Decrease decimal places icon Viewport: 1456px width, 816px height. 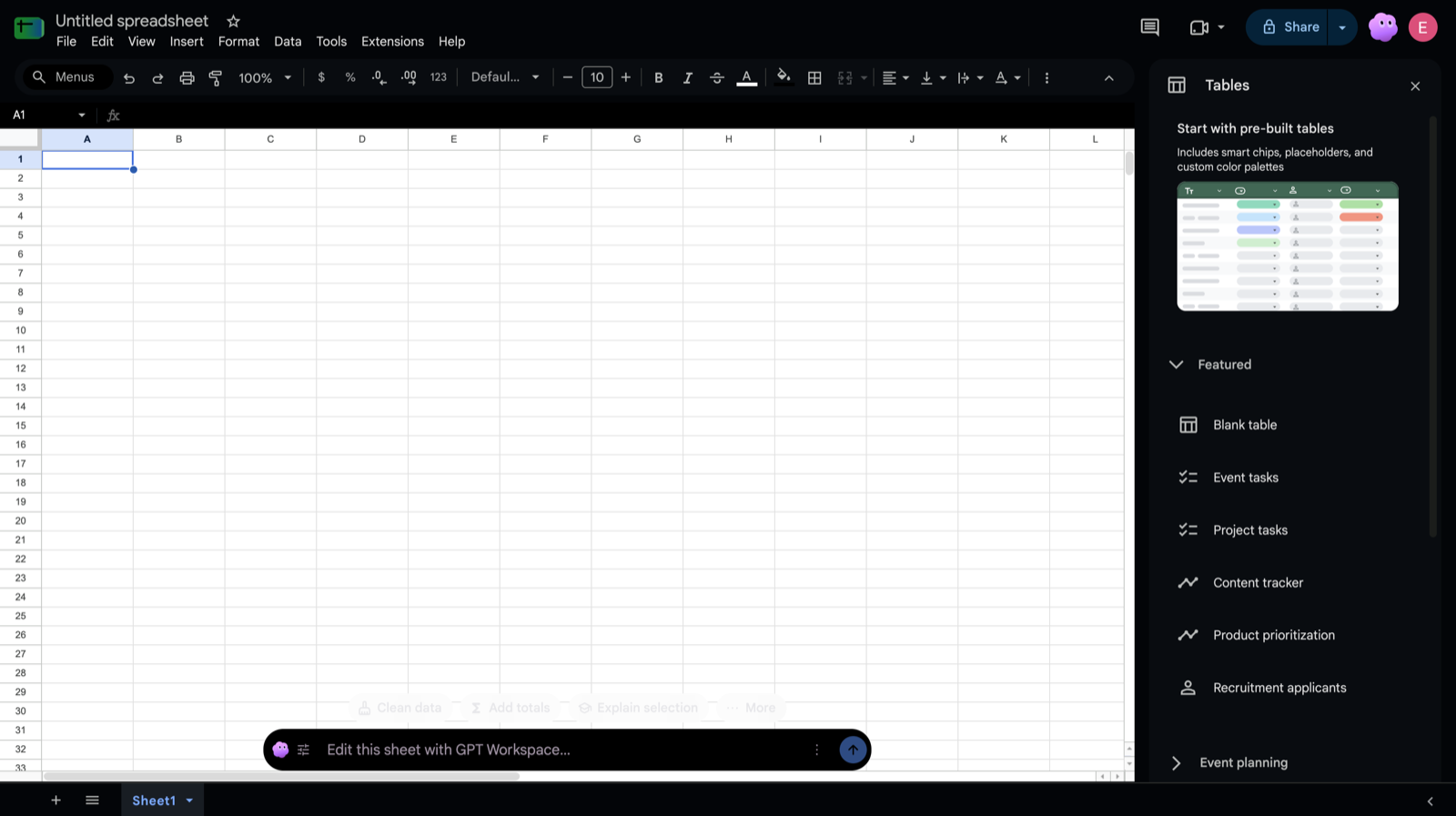tap(379, 77)
